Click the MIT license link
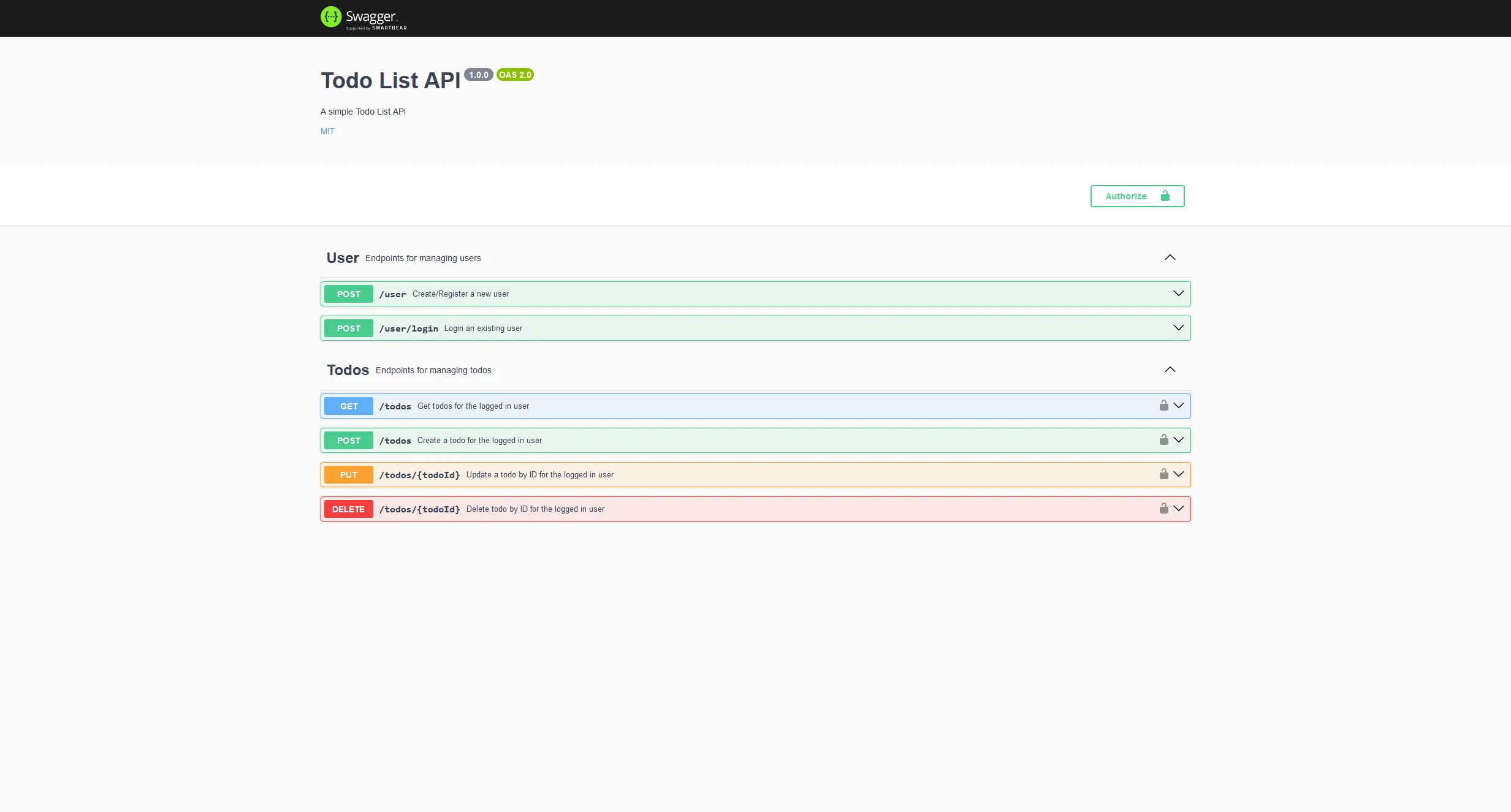This screenshot has width=1511, height=812. [327, 131]
